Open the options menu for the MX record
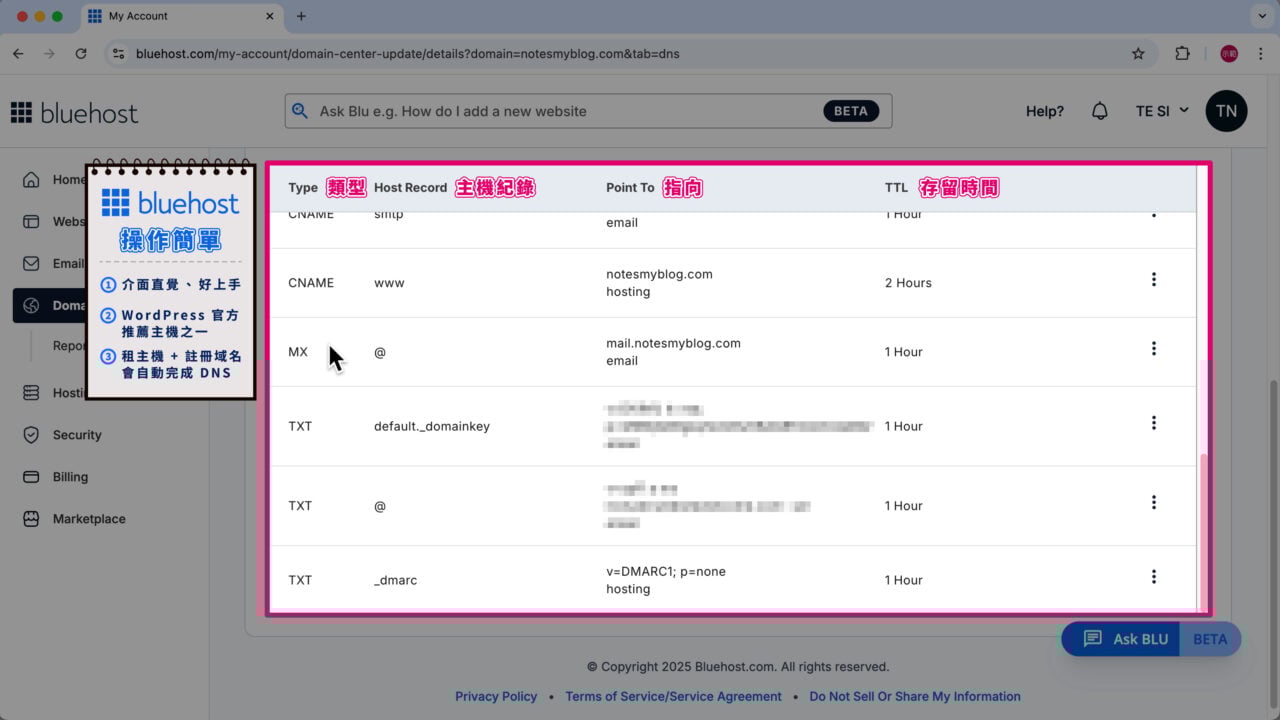 coord(1154,348)
